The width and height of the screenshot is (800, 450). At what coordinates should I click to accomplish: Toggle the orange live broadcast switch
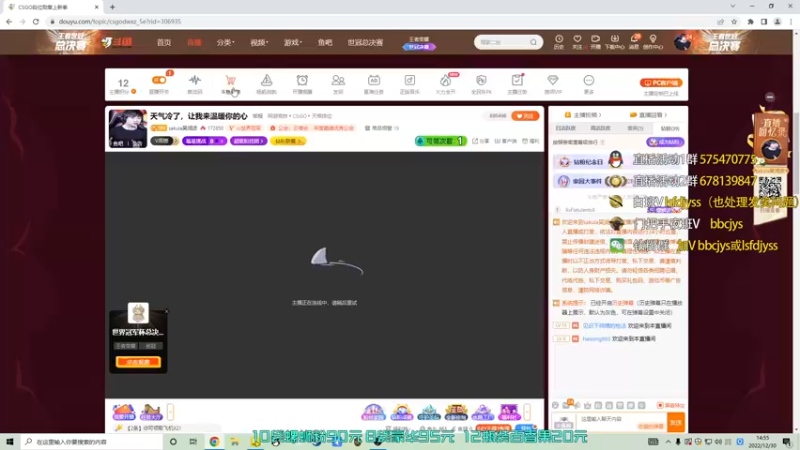159,81
